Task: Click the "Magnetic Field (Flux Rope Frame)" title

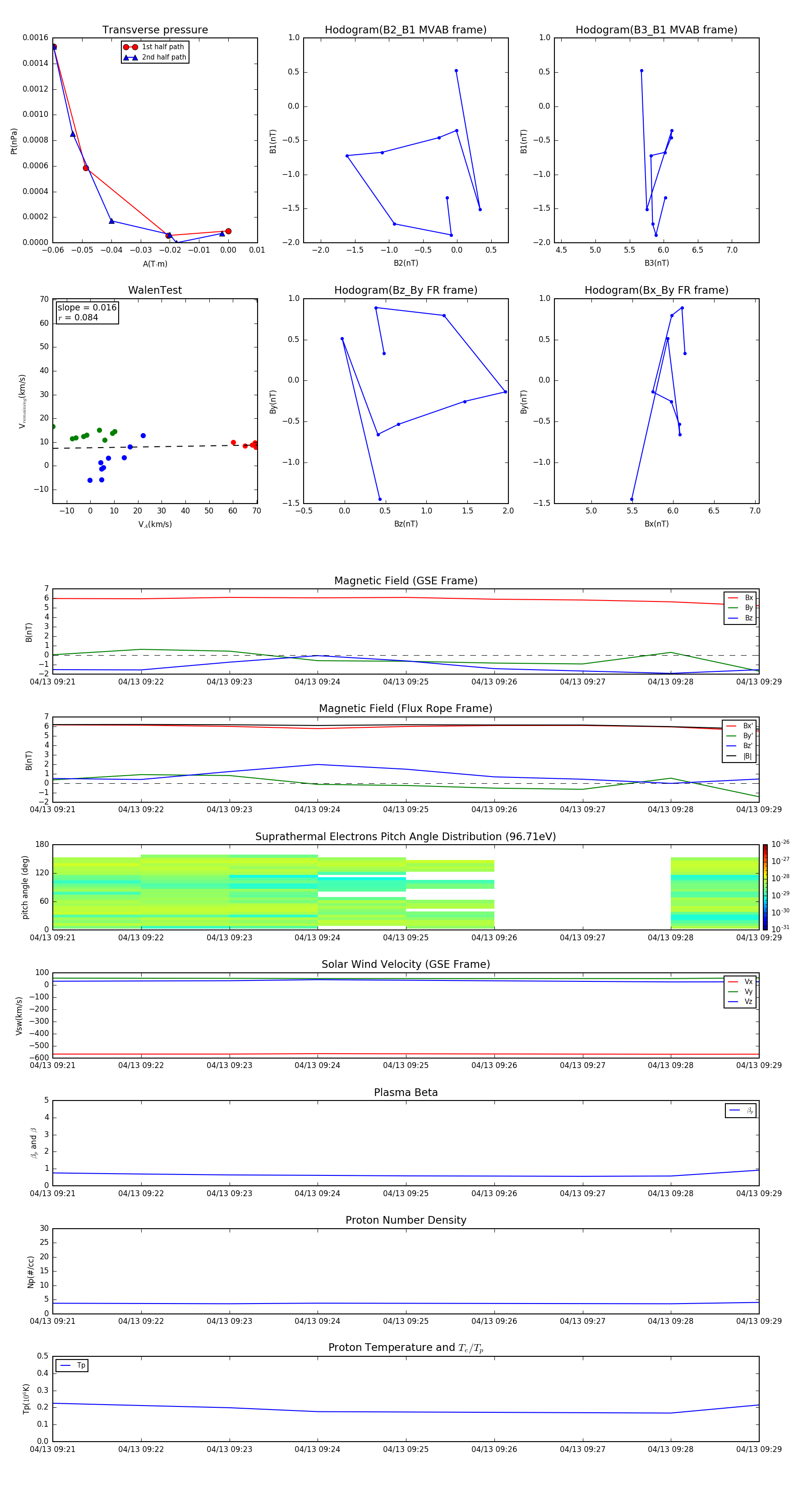Action: click(x=406, y=709)
